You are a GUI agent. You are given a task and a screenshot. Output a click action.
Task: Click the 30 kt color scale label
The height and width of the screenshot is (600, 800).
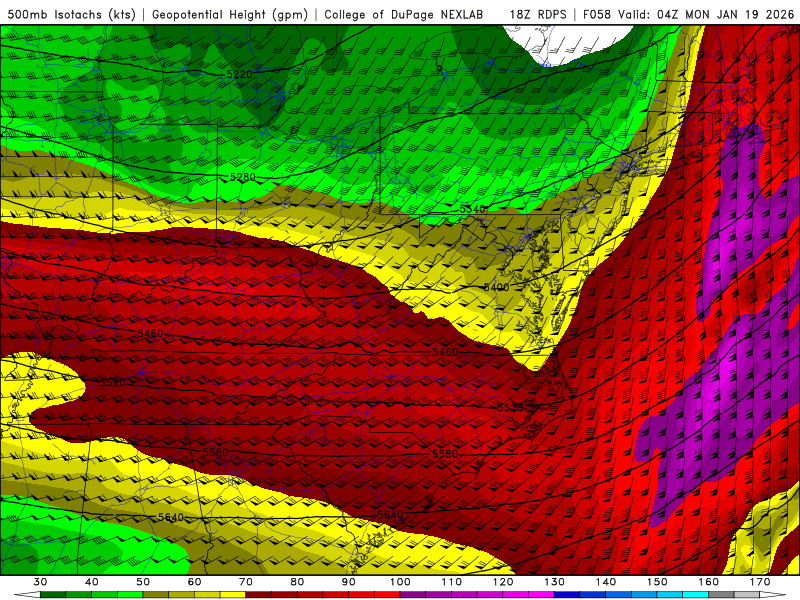pyautogui.click(x=40, y=582)
